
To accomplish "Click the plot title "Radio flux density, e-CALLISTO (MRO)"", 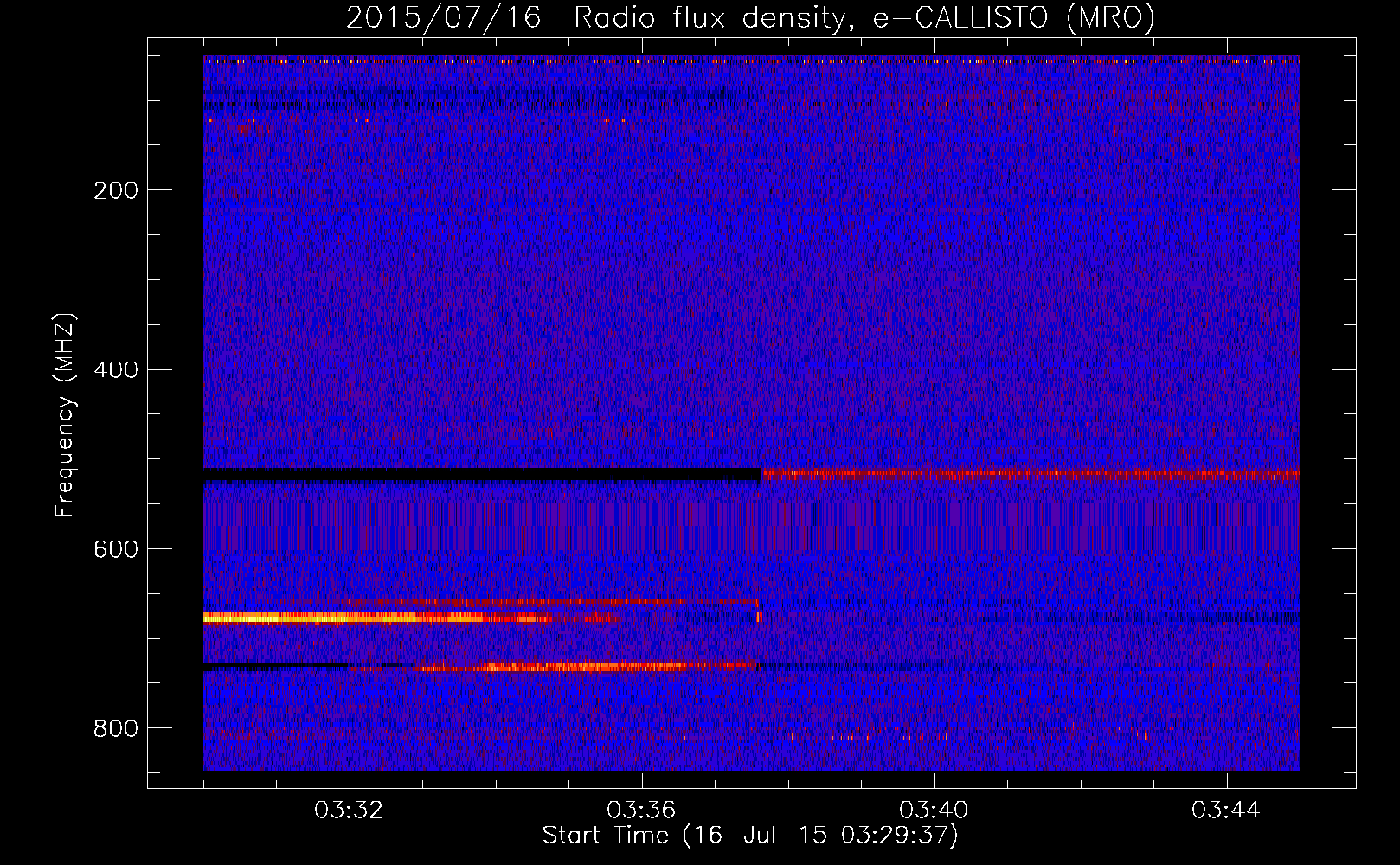I will coord(864,17).
